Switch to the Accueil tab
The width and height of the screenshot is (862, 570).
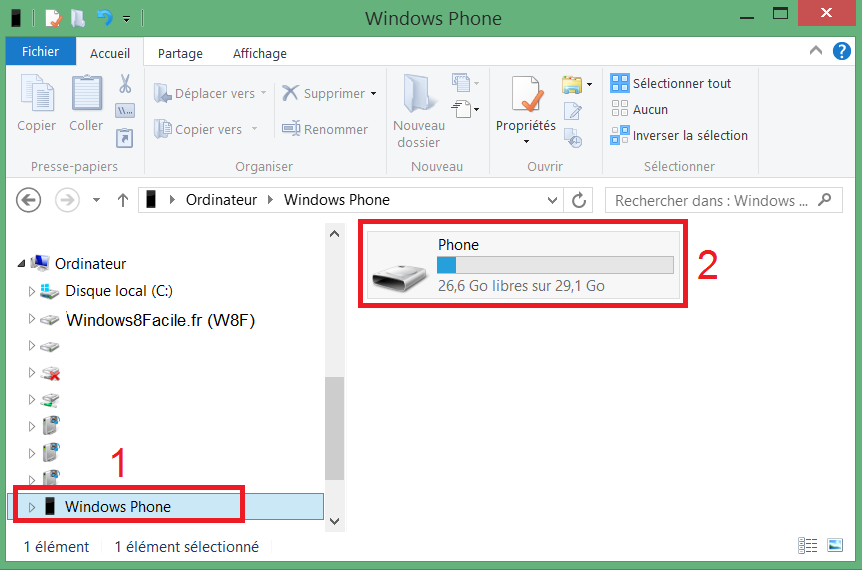tap(110, 53)
